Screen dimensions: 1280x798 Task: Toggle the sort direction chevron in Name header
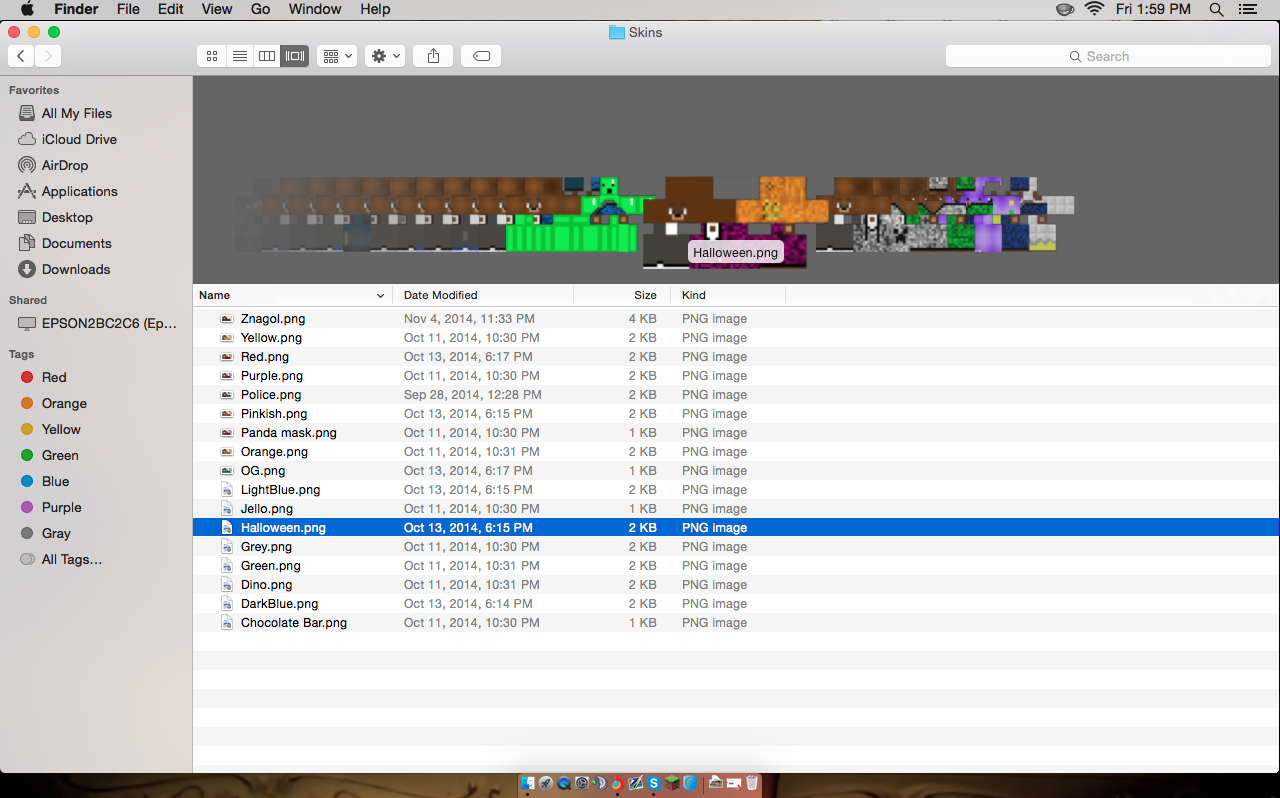[380, 296]
